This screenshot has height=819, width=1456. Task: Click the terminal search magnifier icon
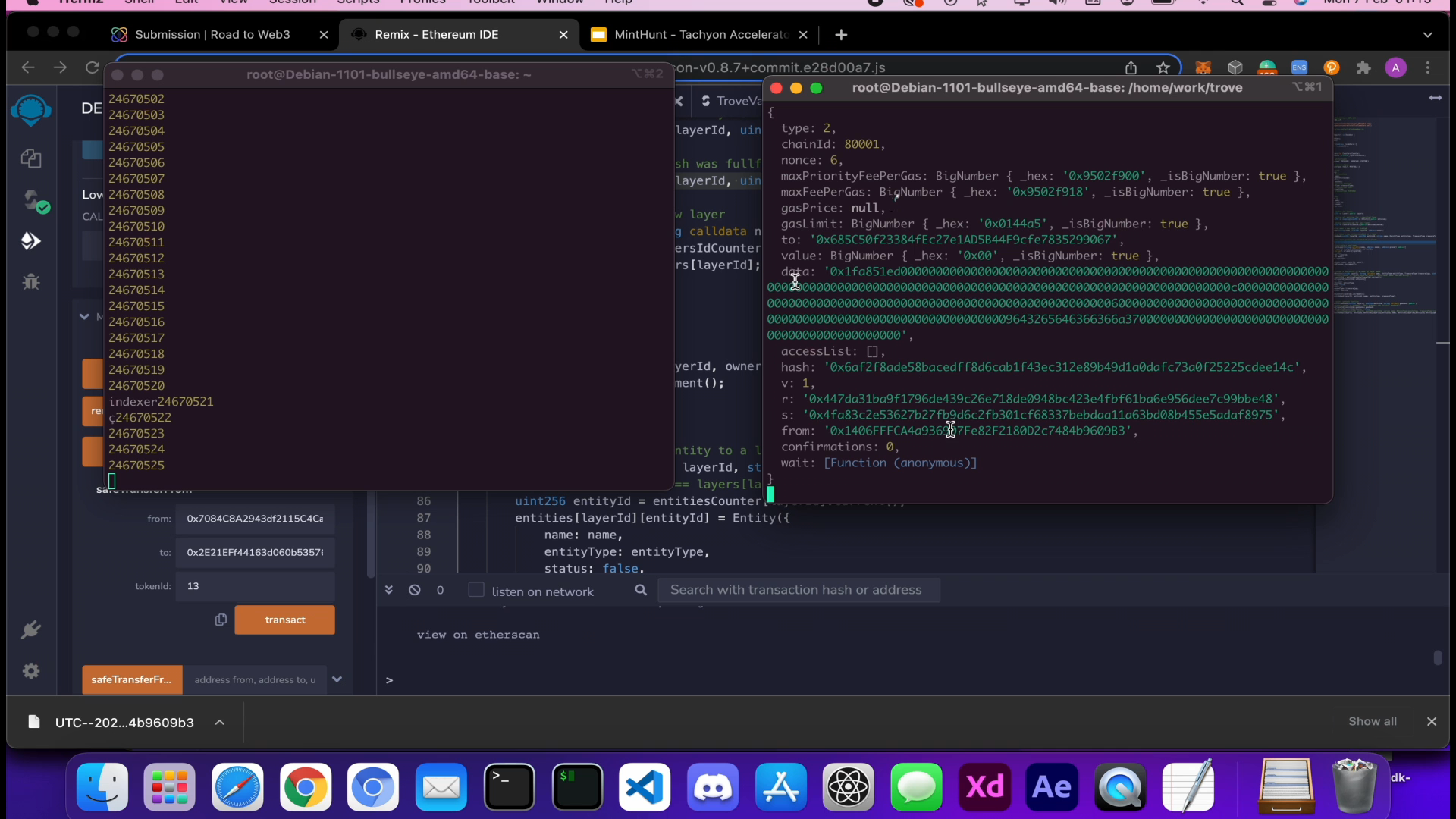coord(641,590)
